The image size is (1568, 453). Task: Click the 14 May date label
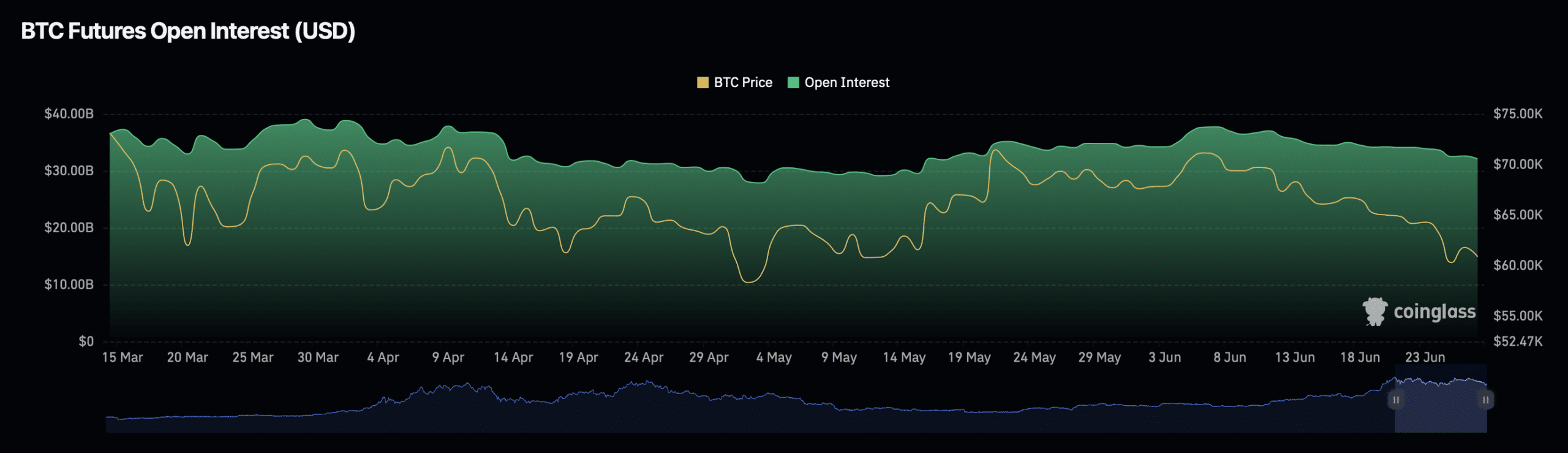coord(904,357)
